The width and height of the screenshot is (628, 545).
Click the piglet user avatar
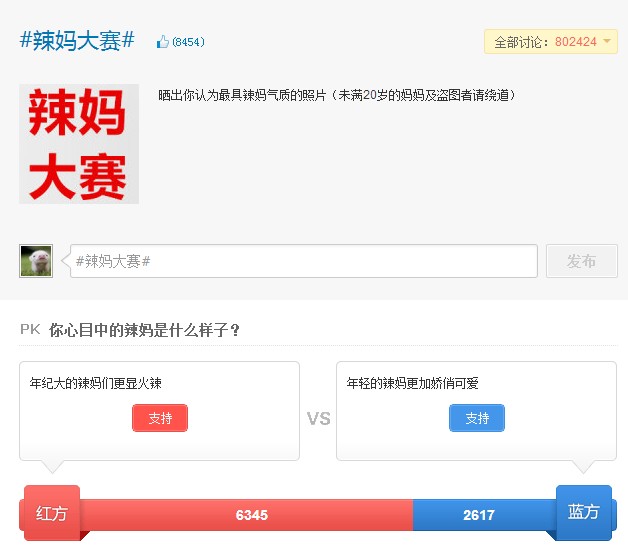coord(36,261)
